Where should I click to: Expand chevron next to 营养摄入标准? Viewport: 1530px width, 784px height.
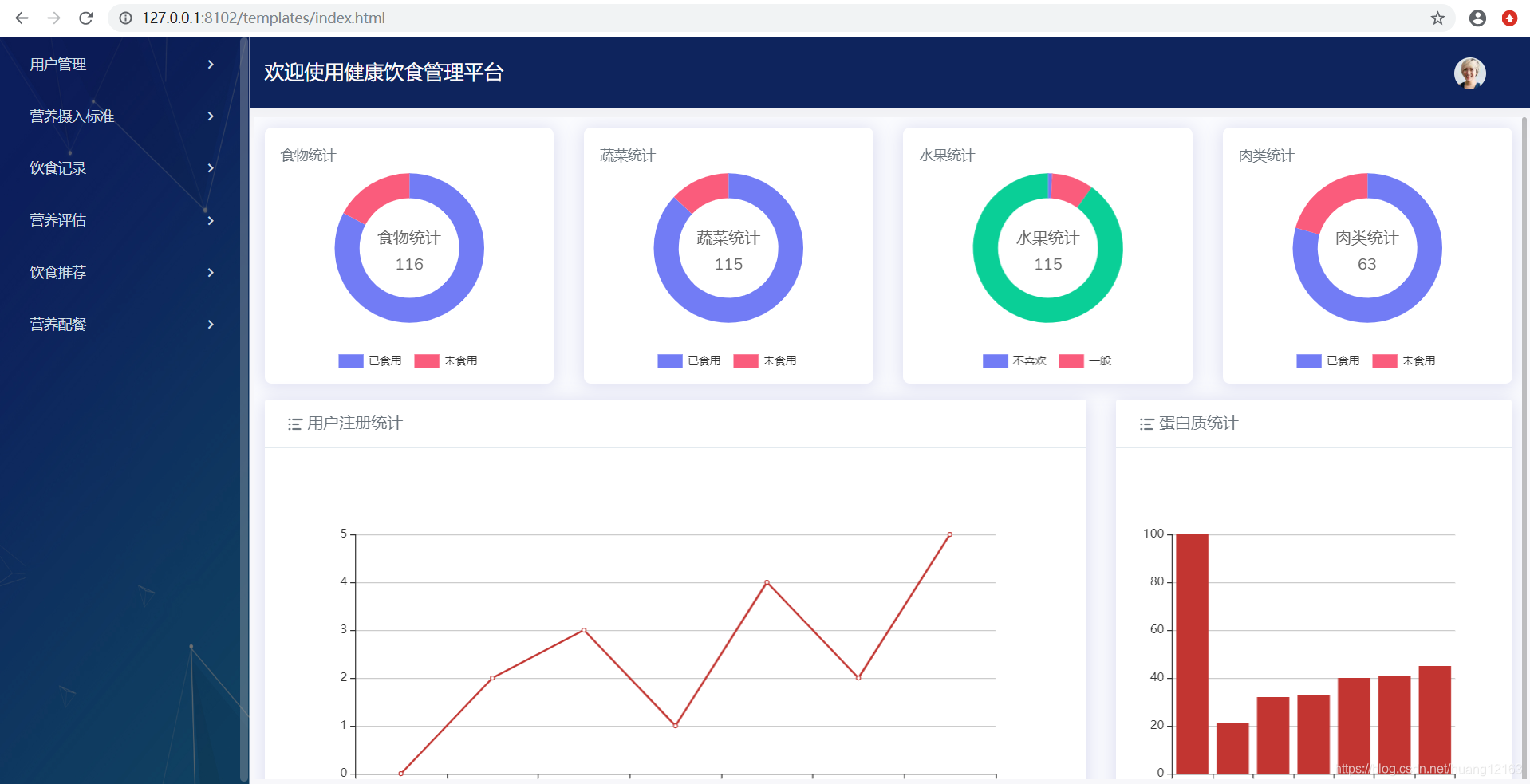pyautogui.click(x=211, y=116)
